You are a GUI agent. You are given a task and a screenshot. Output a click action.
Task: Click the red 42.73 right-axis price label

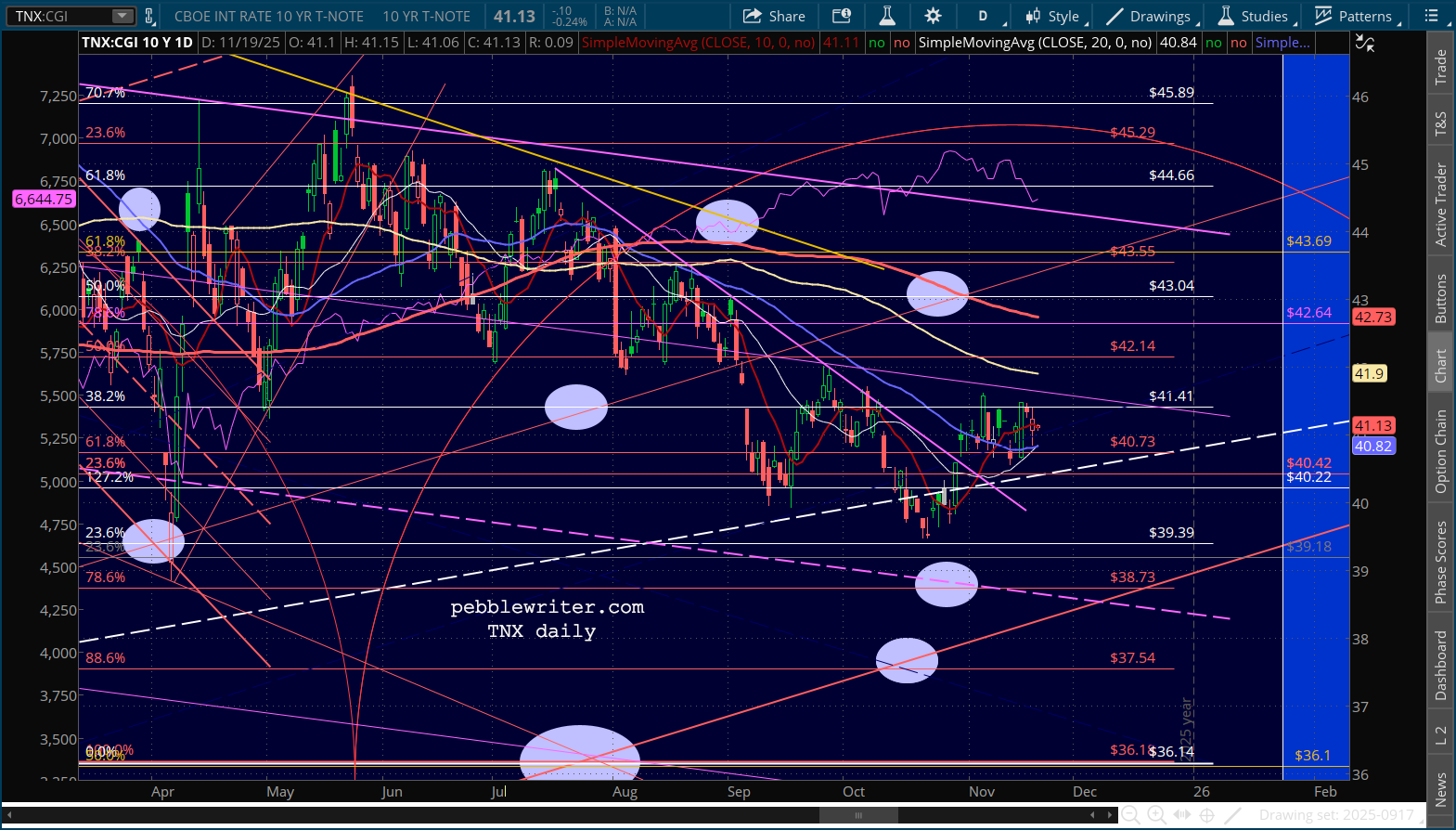[1372, 317]
